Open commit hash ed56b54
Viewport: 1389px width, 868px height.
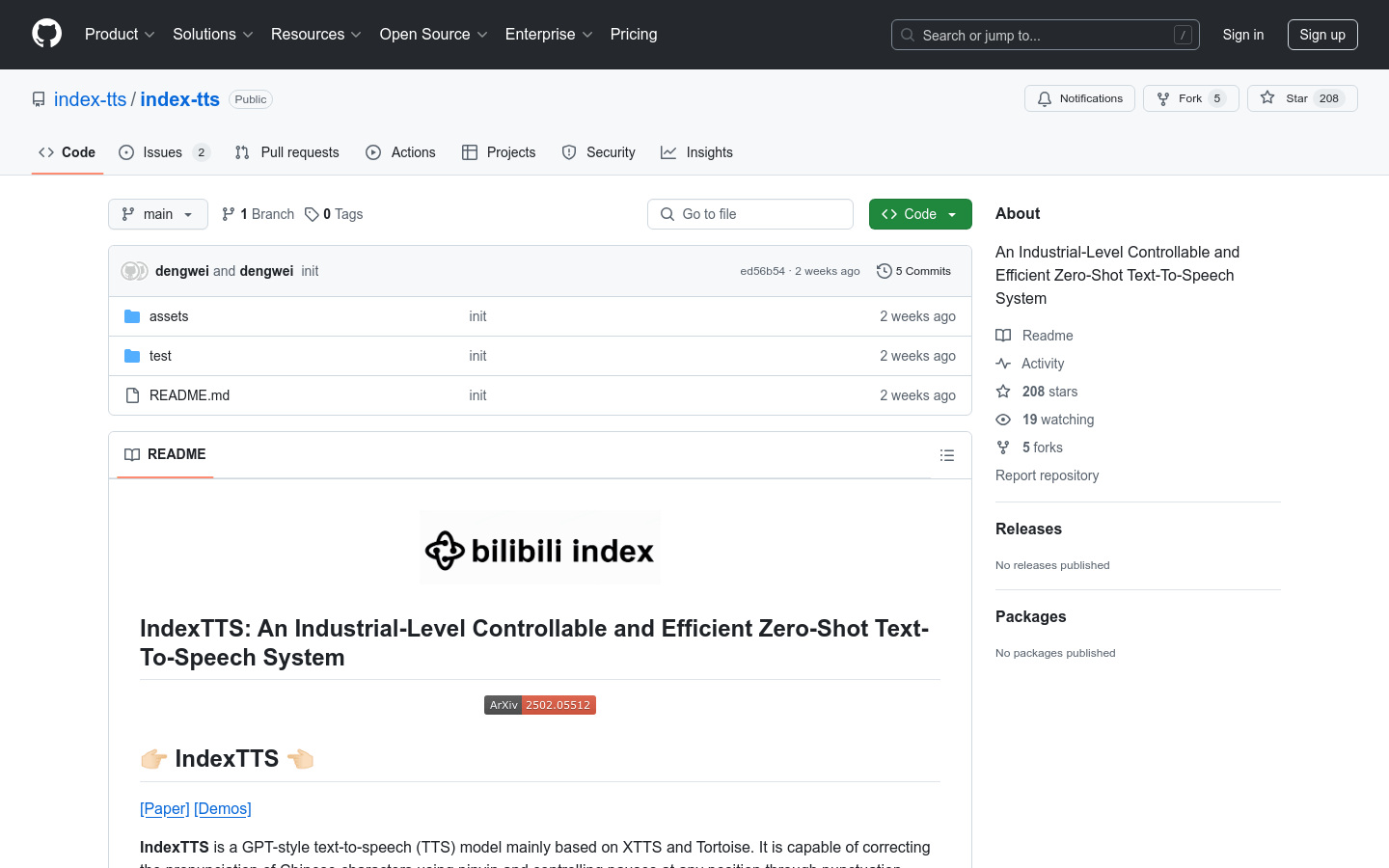pos(763,271)
